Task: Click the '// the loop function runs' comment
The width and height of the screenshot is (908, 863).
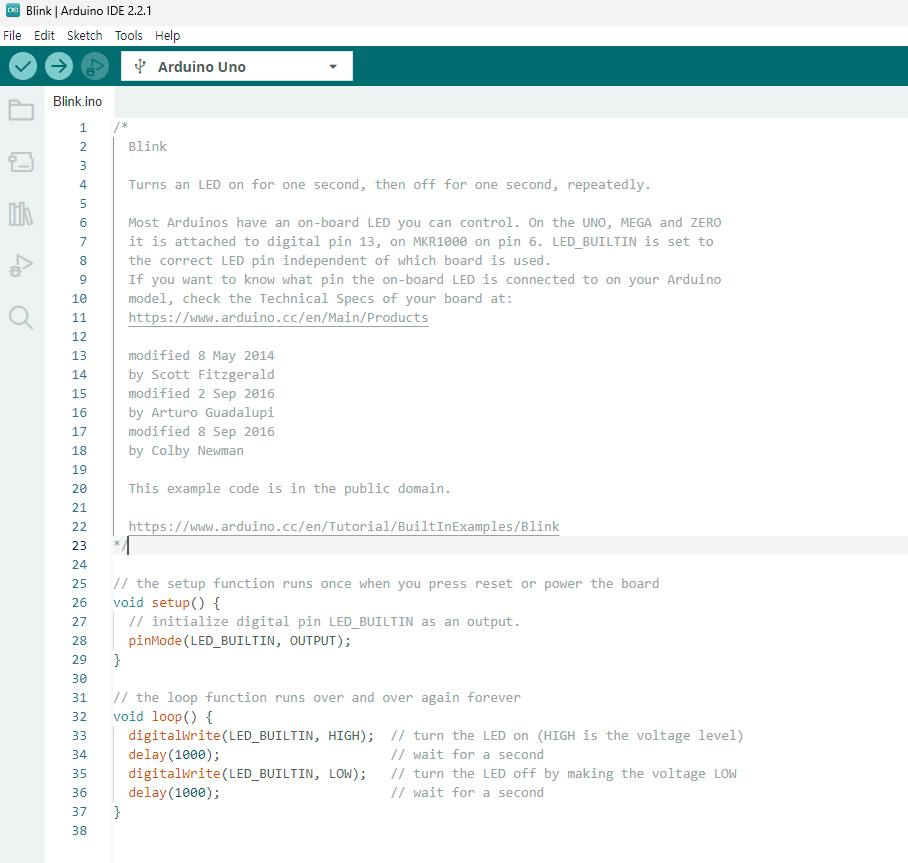Action: coord(317,698)
